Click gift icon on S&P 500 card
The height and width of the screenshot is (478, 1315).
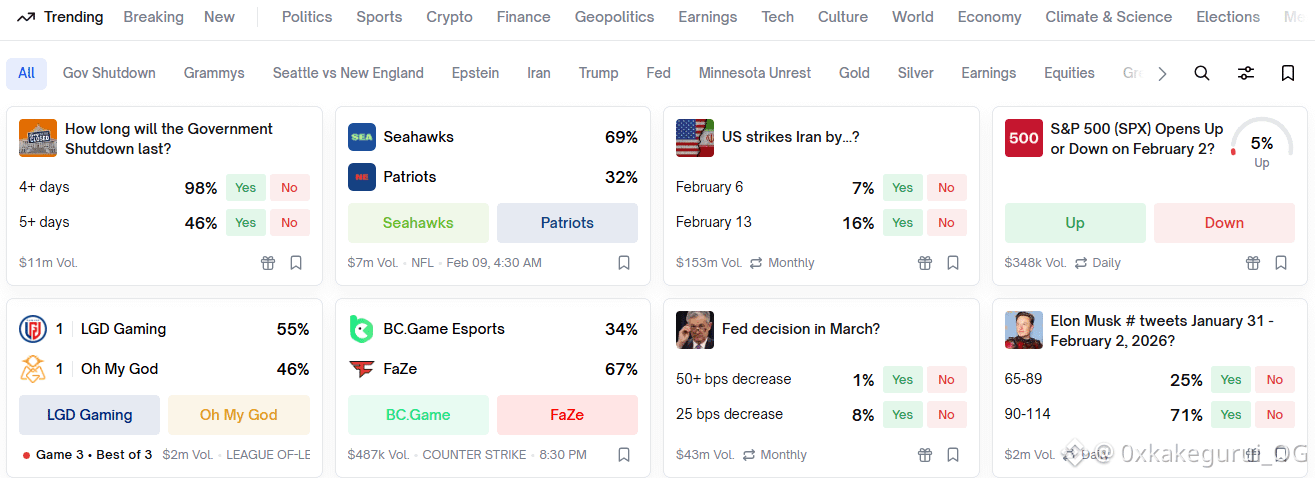tap(1253, 263)
